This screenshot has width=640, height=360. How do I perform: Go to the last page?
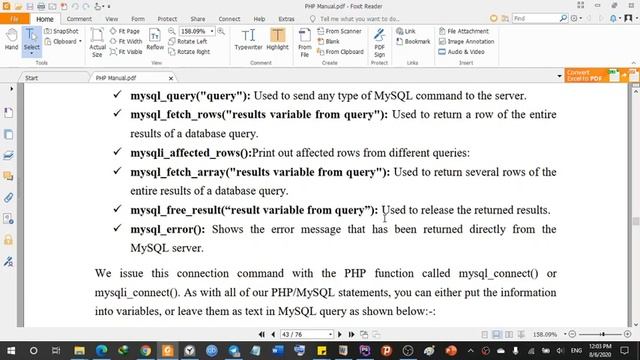click(351, 334)
